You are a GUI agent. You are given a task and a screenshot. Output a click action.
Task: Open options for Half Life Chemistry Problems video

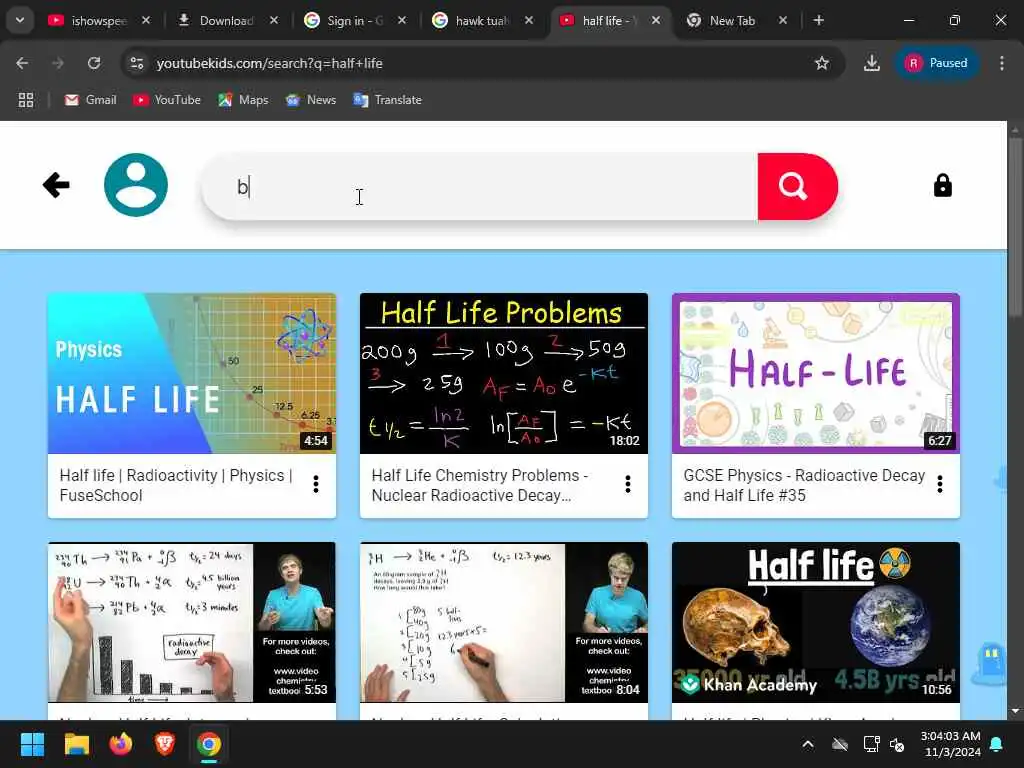click(628, 484)
